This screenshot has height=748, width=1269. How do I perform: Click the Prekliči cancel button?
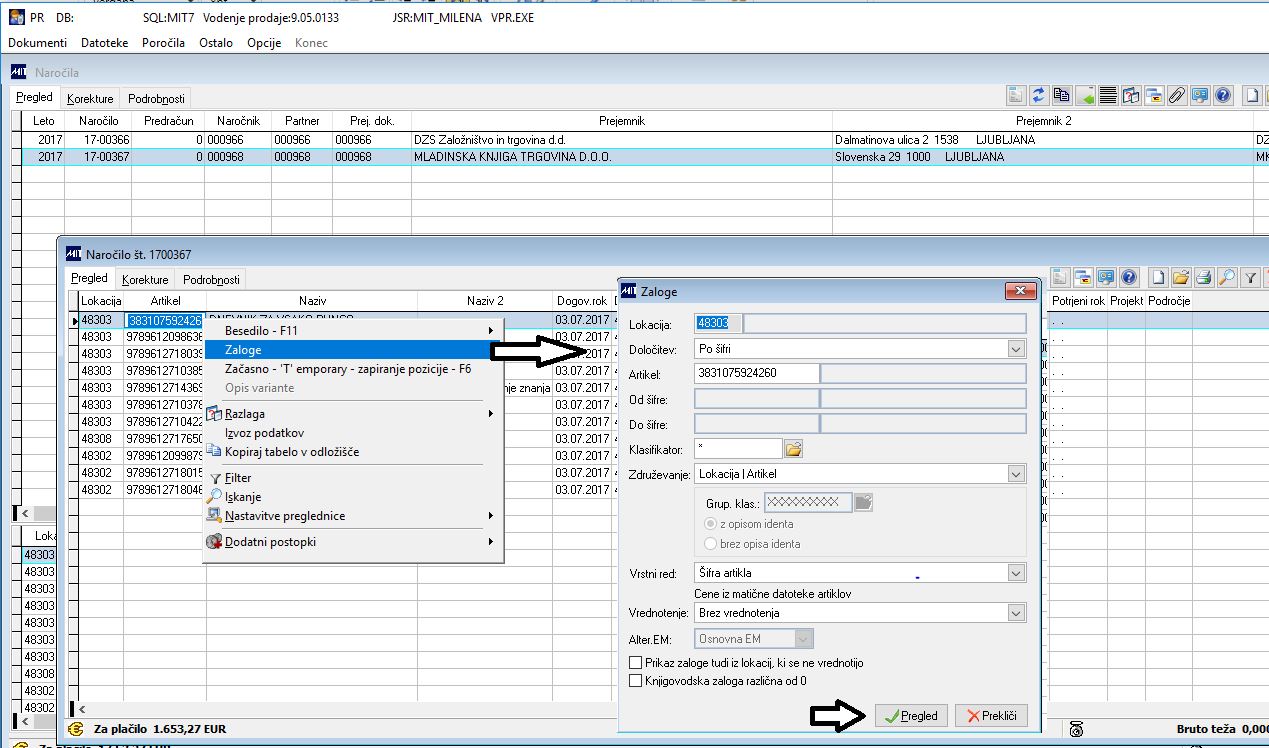(x=991, y=715)
